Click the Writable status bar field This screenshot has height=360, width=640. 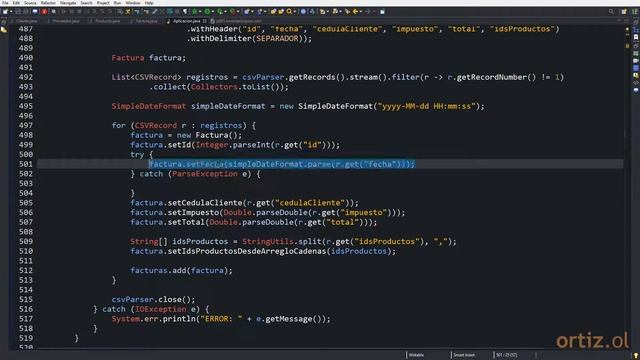416,355
